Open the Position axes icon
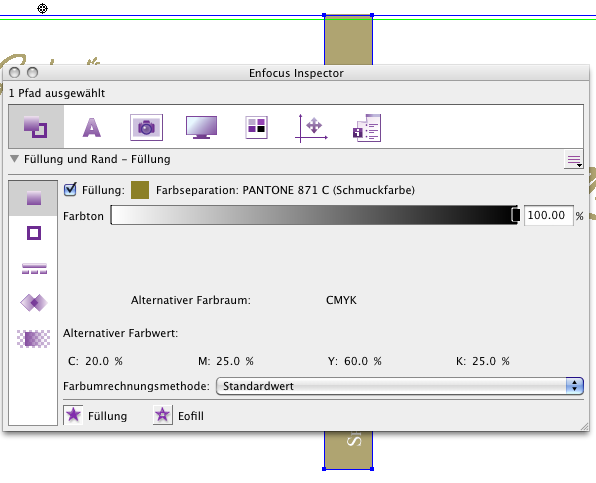Screen dimensions: 596x483 (311, 128)
